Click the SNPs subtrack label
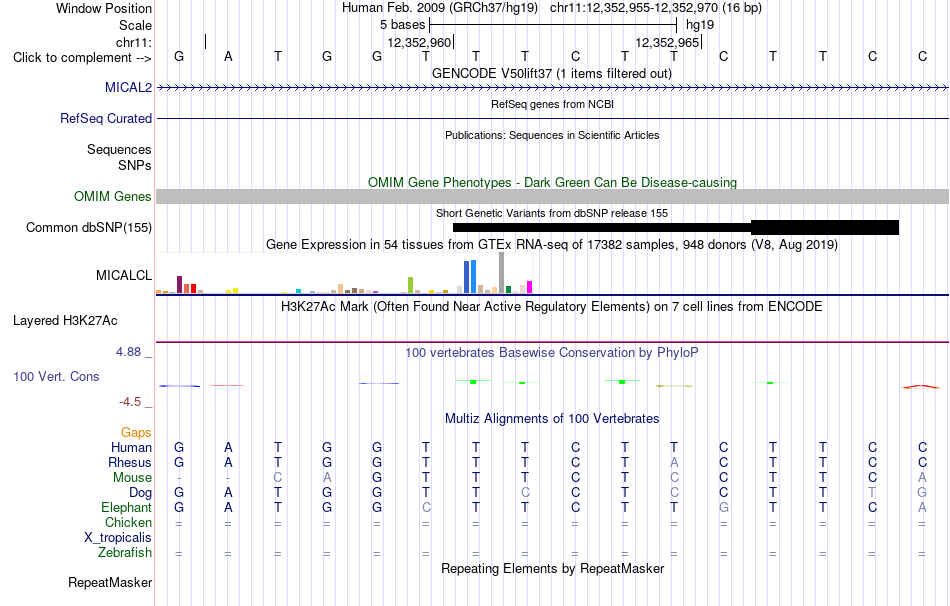The height and width of the screenshot is (606, 950). click(x=135, y=165)
